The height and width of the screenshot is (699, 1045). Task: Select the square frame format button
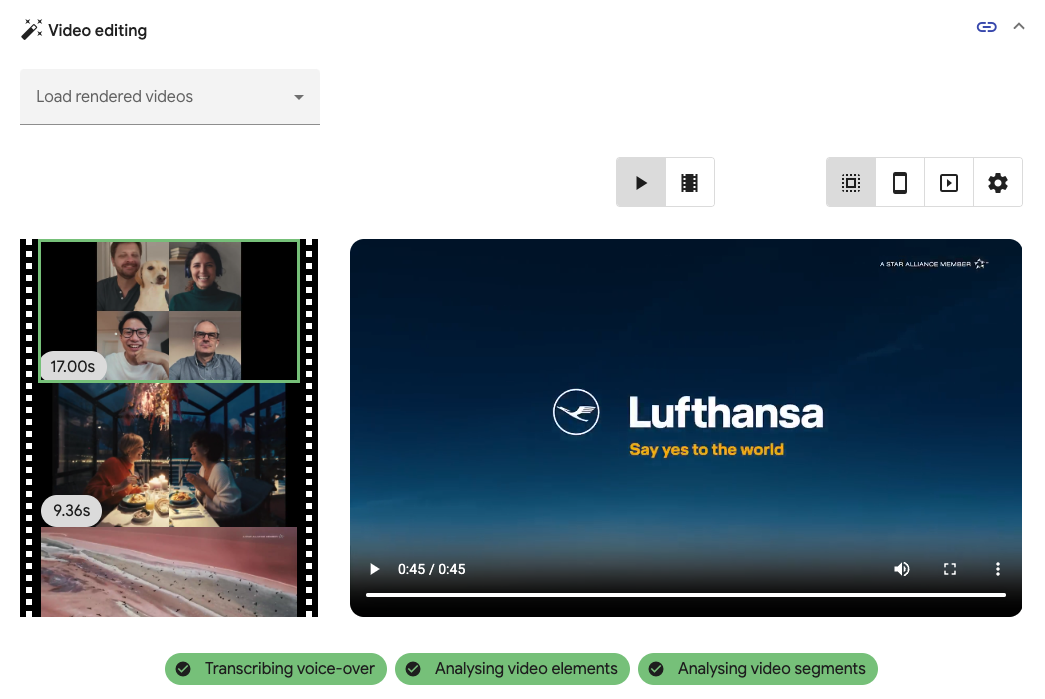click(851, 183)
